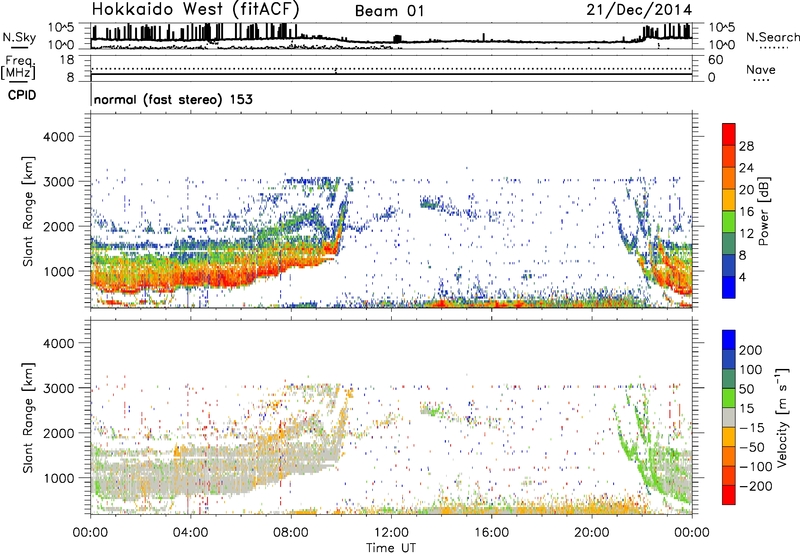The image size is (800, 554).
Task: Click the "4000" tick of velocity panel
Action: click(58, 343)
